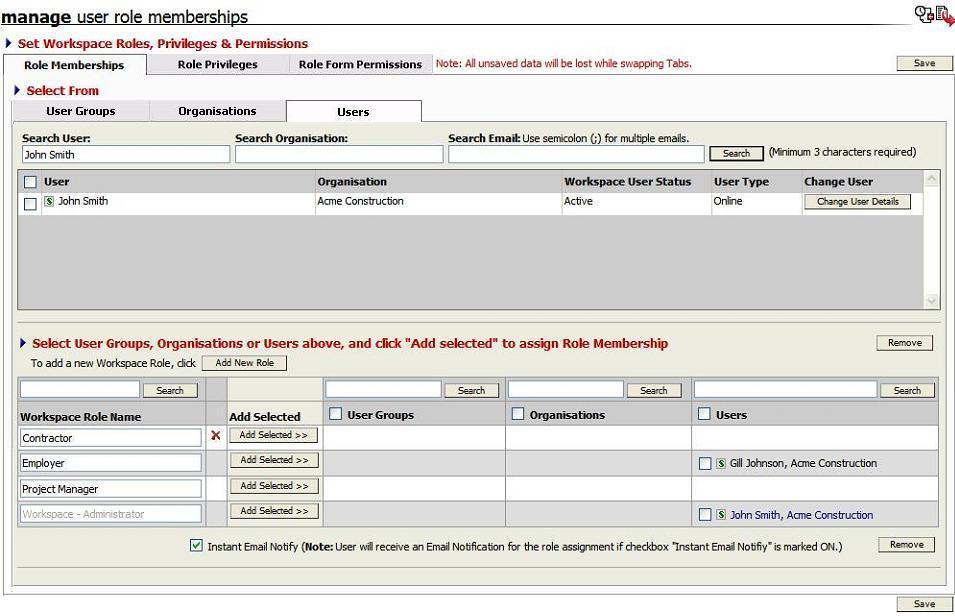Click the S icon next to Gill Johnson
Image resolution: width=955 pixels, height=616 pixels.
[x=721, y=464]
